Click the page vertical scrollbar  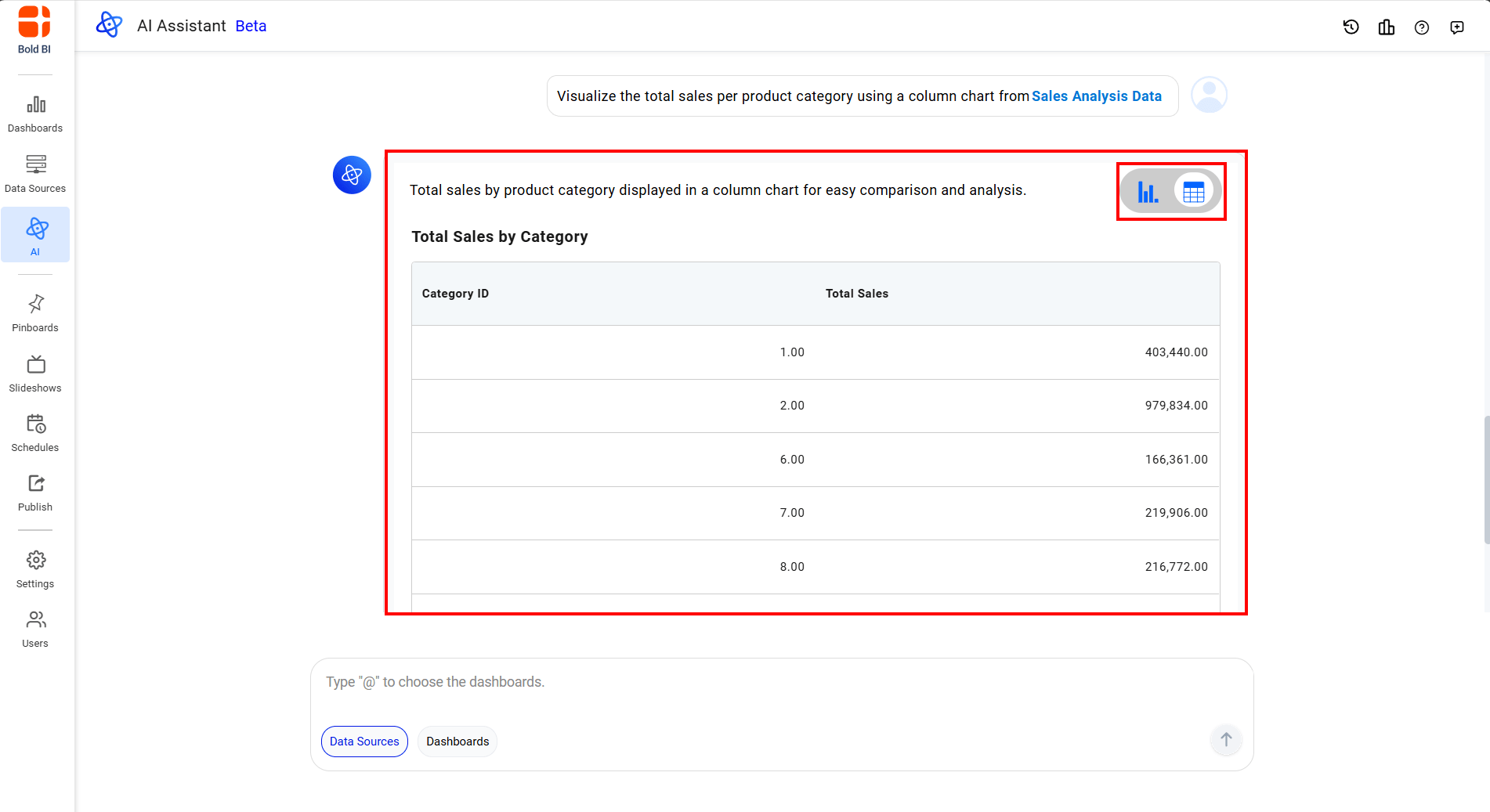pos(1486,479)
